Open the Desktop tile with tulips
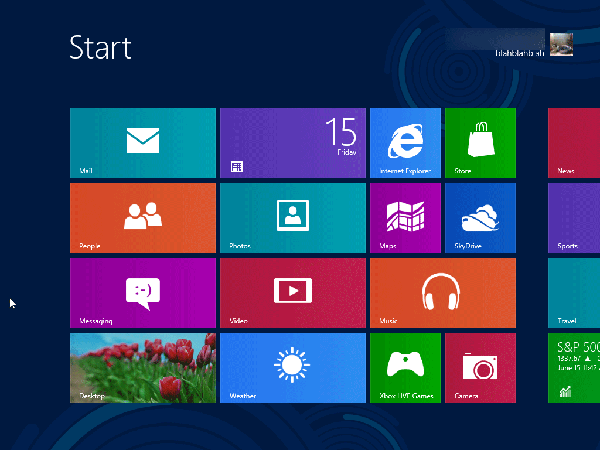The height and width of the screenshot is (450, 600). coord(143,368)
